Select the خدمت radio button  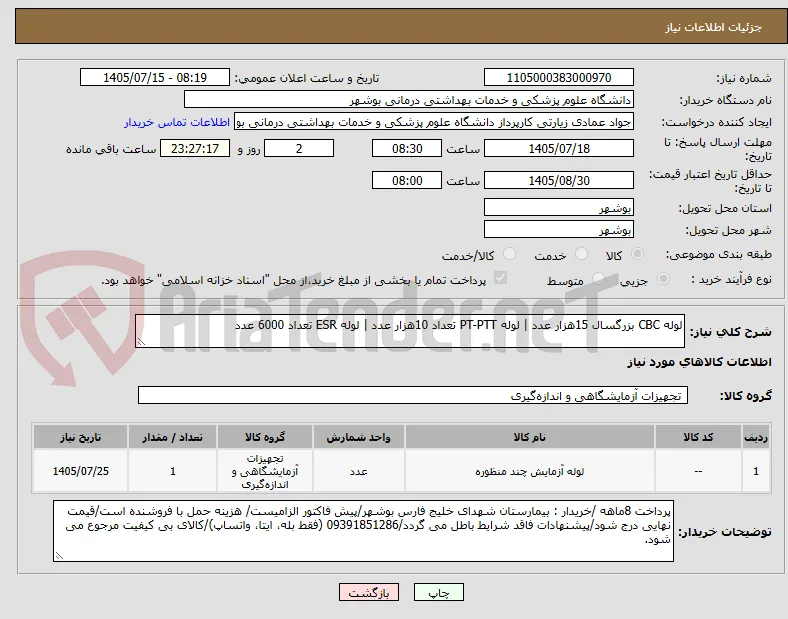point(581,254)
